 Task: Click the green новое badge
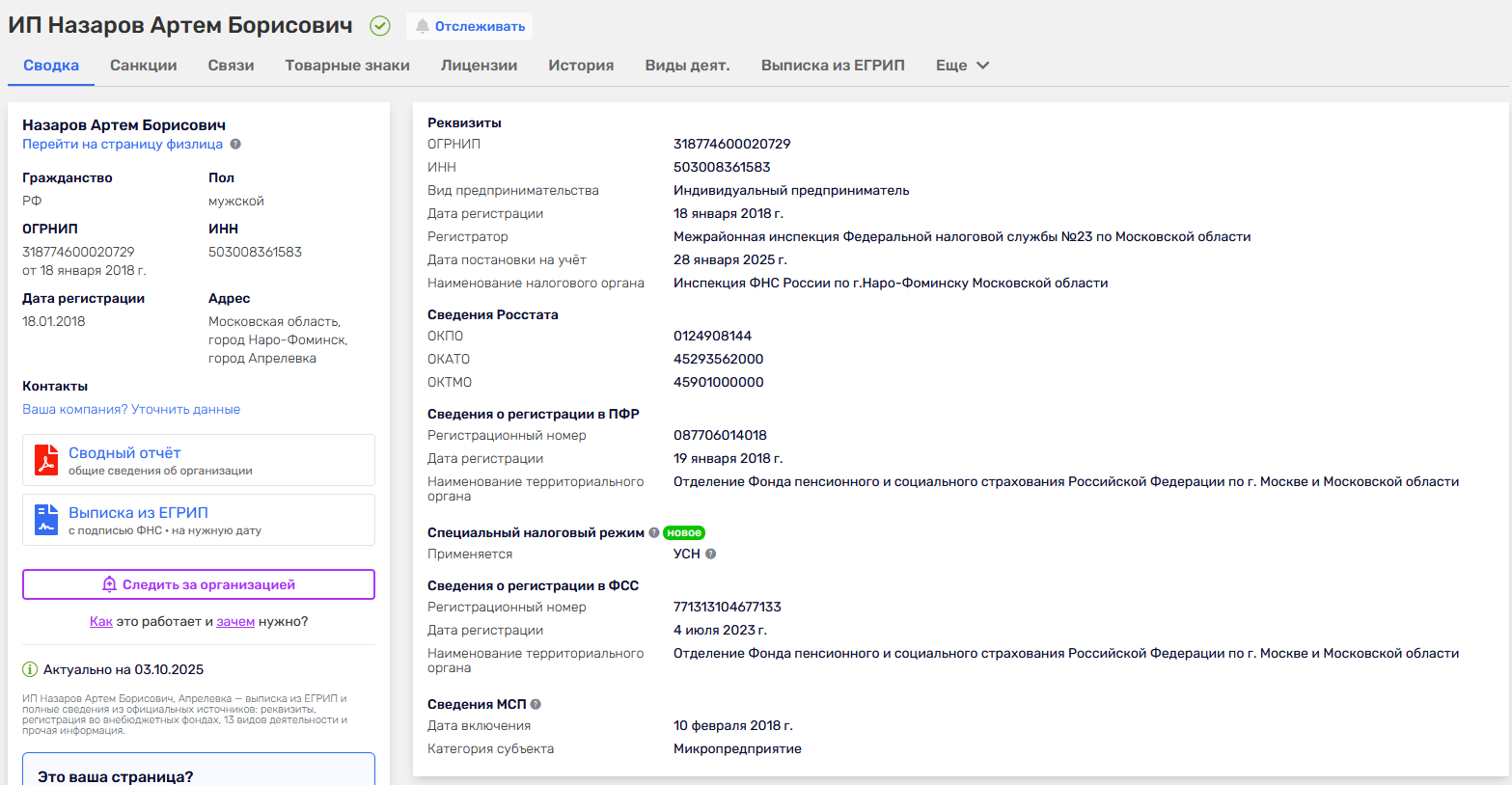coord(684,532)
